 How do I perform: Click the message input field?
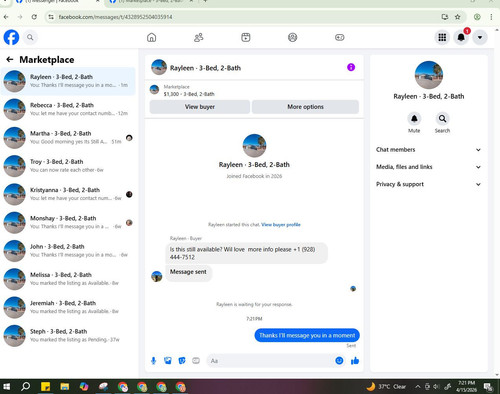tap(270, 361)
